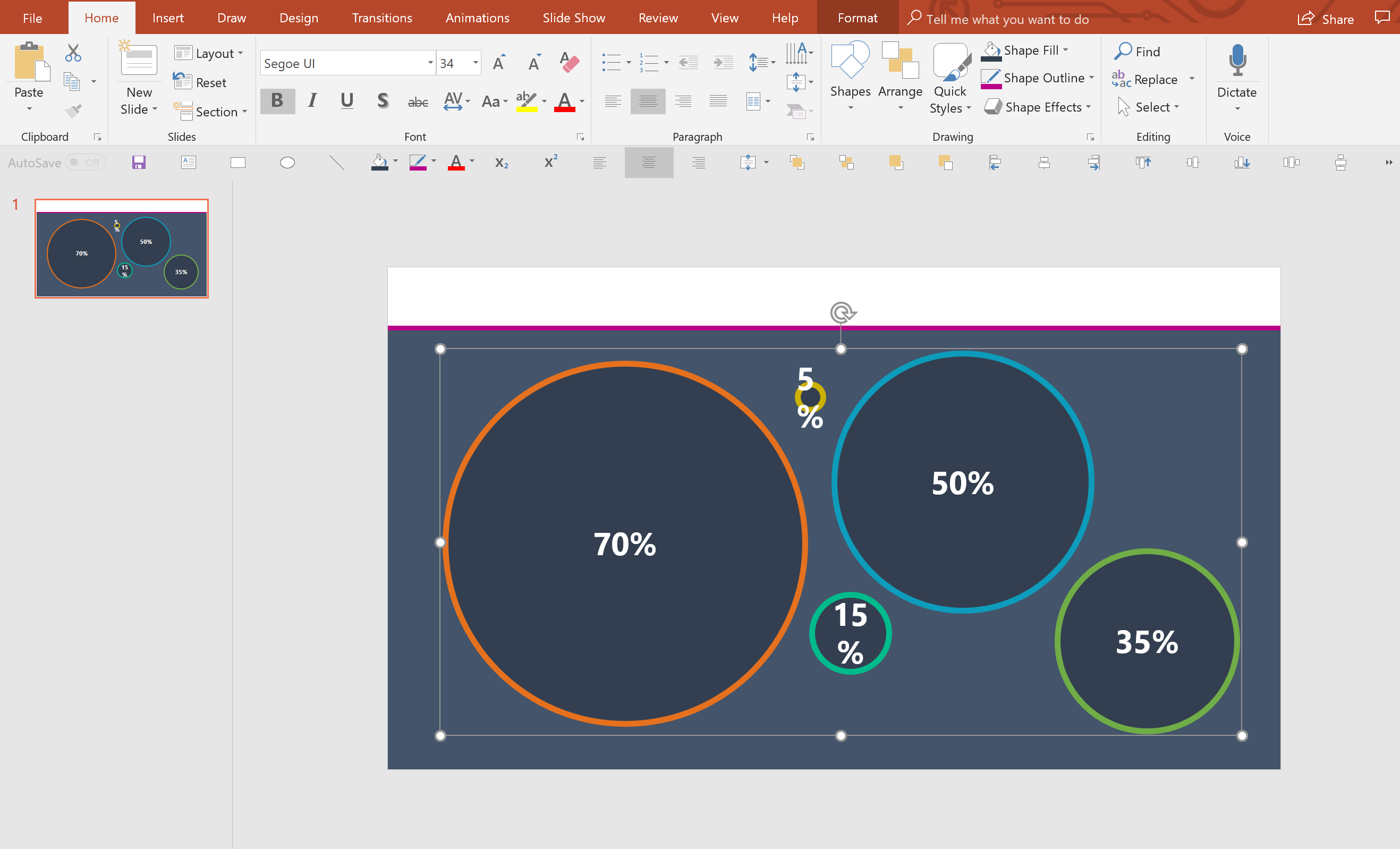This screenshot has width=1400, height=849.
Task: Click the Paste button
Action: pos(29,68)
